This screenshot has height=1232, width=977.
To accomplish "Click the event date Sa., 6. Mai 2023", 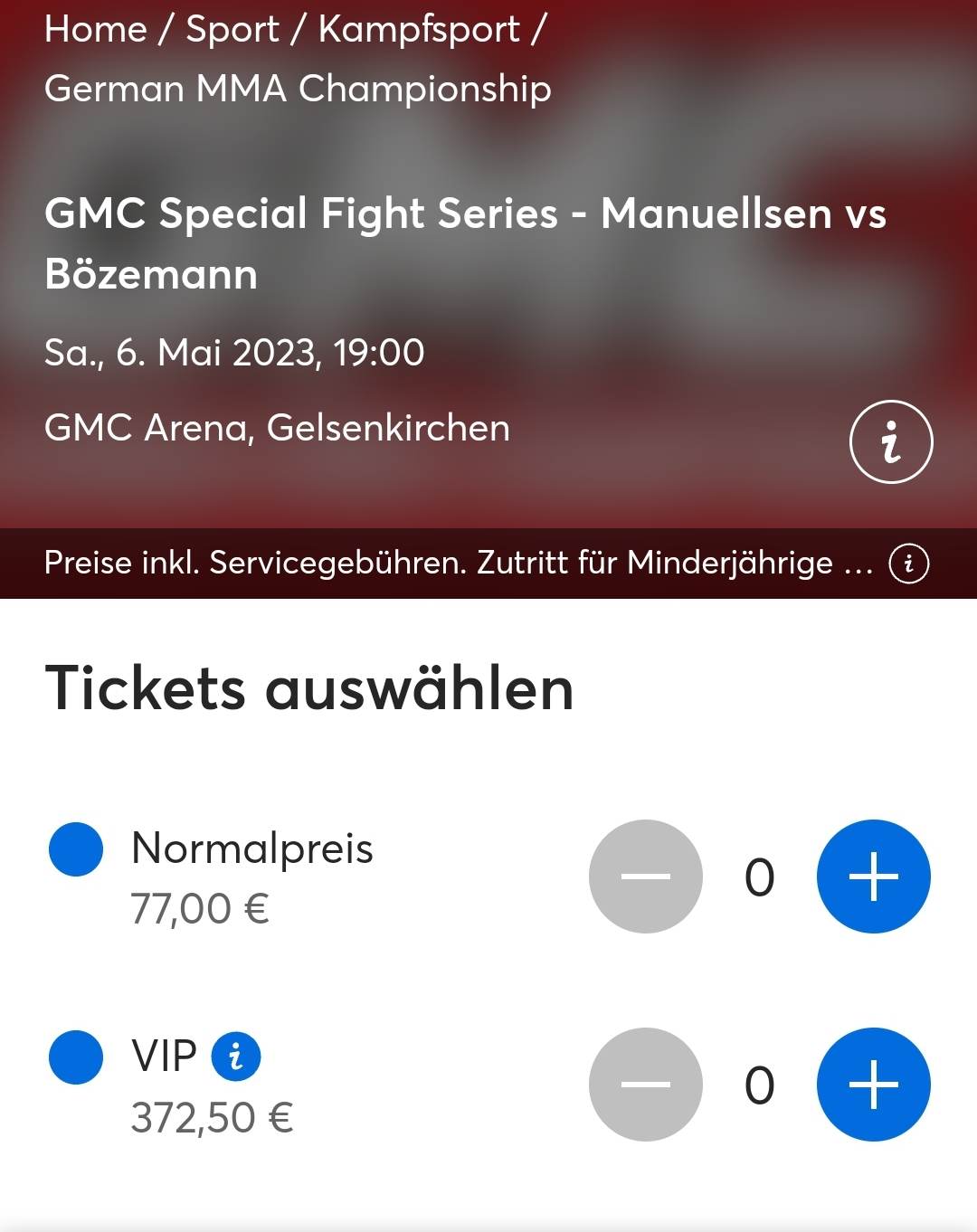I will (234, 352).
